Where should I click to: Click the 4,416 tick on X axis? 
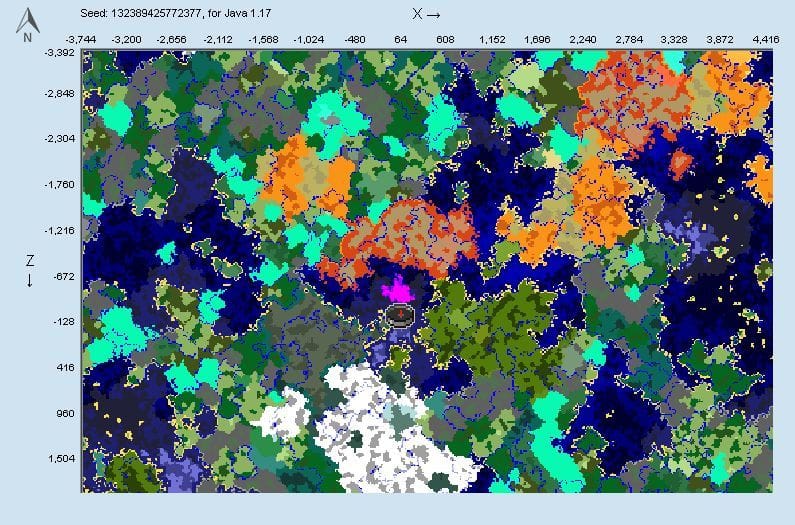click(764, 40)
